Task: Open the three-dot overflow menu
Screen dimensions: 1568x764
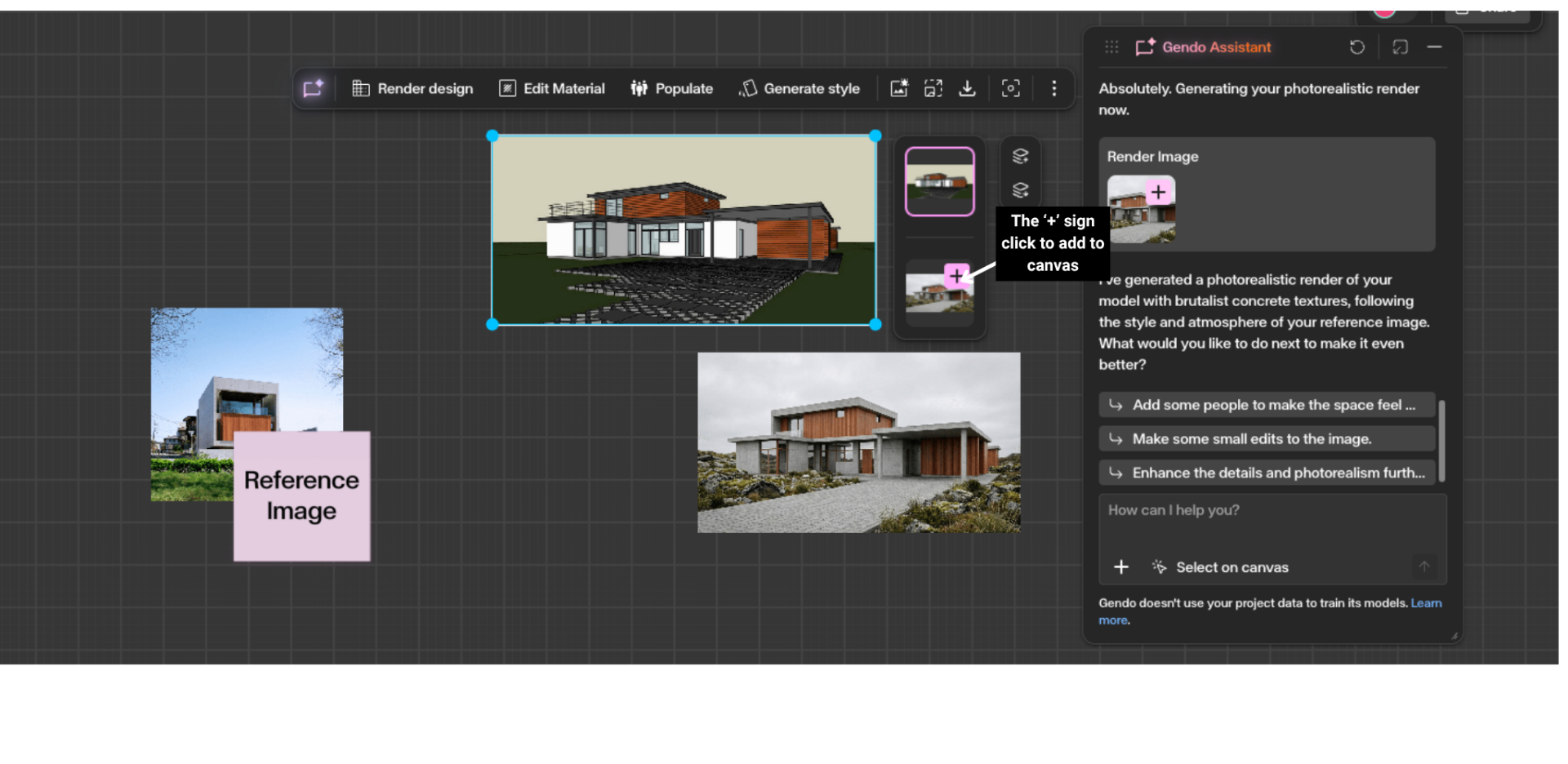Action: point(1054,88)
